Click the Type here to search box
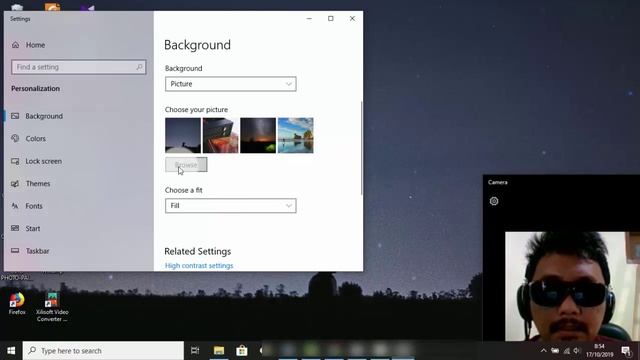This screenshot has width=640, height=360. coord(103,351)
